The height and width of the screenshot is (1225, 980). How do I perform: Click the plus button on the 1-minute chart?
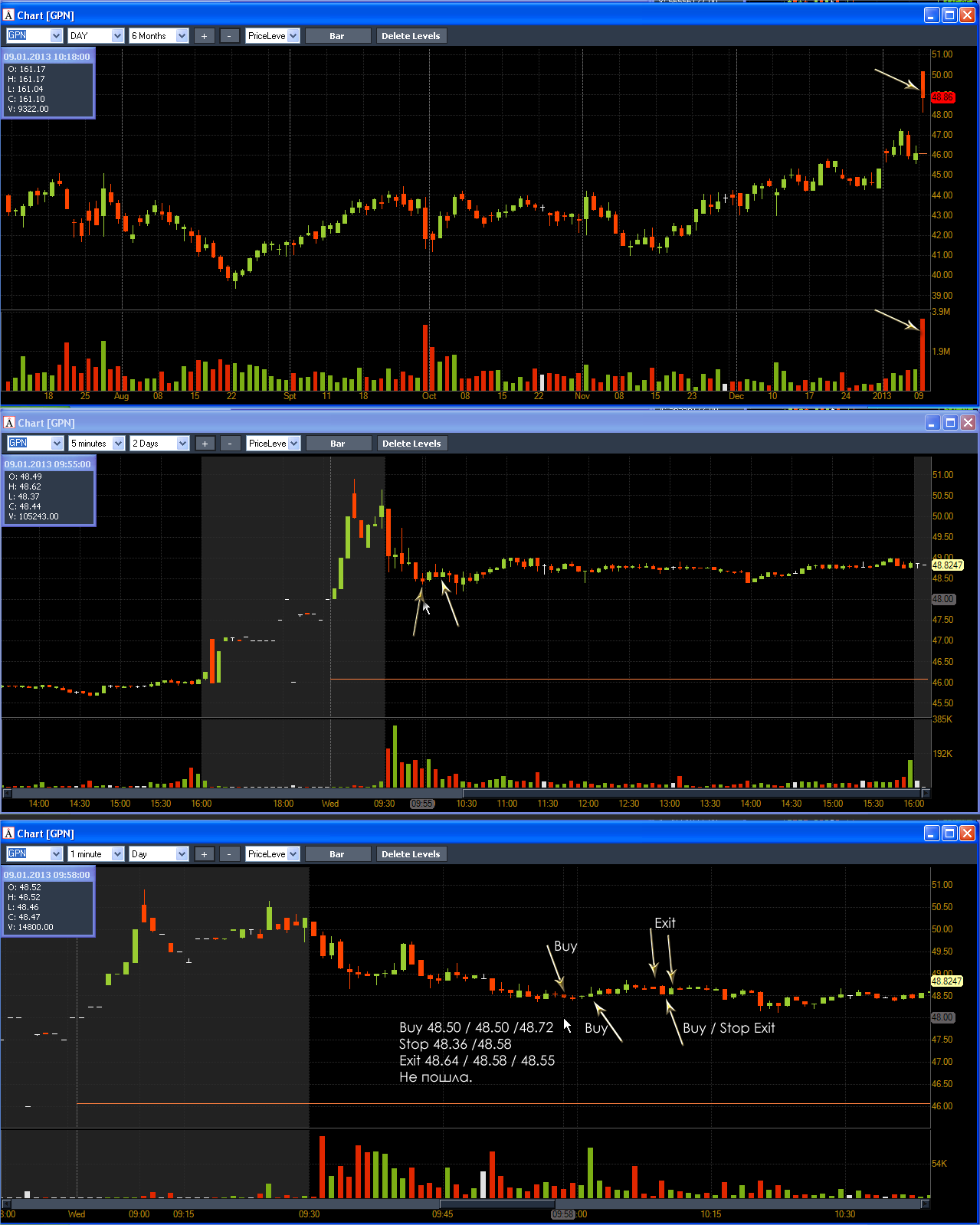(204, 854)
